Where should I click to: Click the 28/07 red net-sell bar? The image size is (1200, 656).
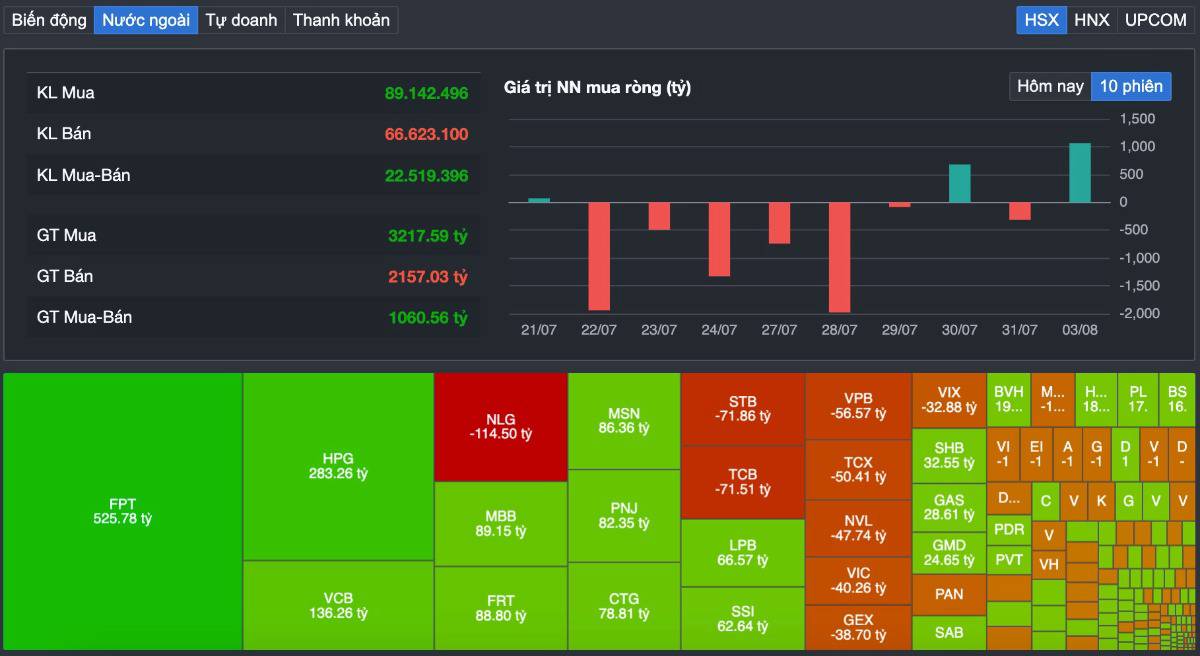[839, 257]
